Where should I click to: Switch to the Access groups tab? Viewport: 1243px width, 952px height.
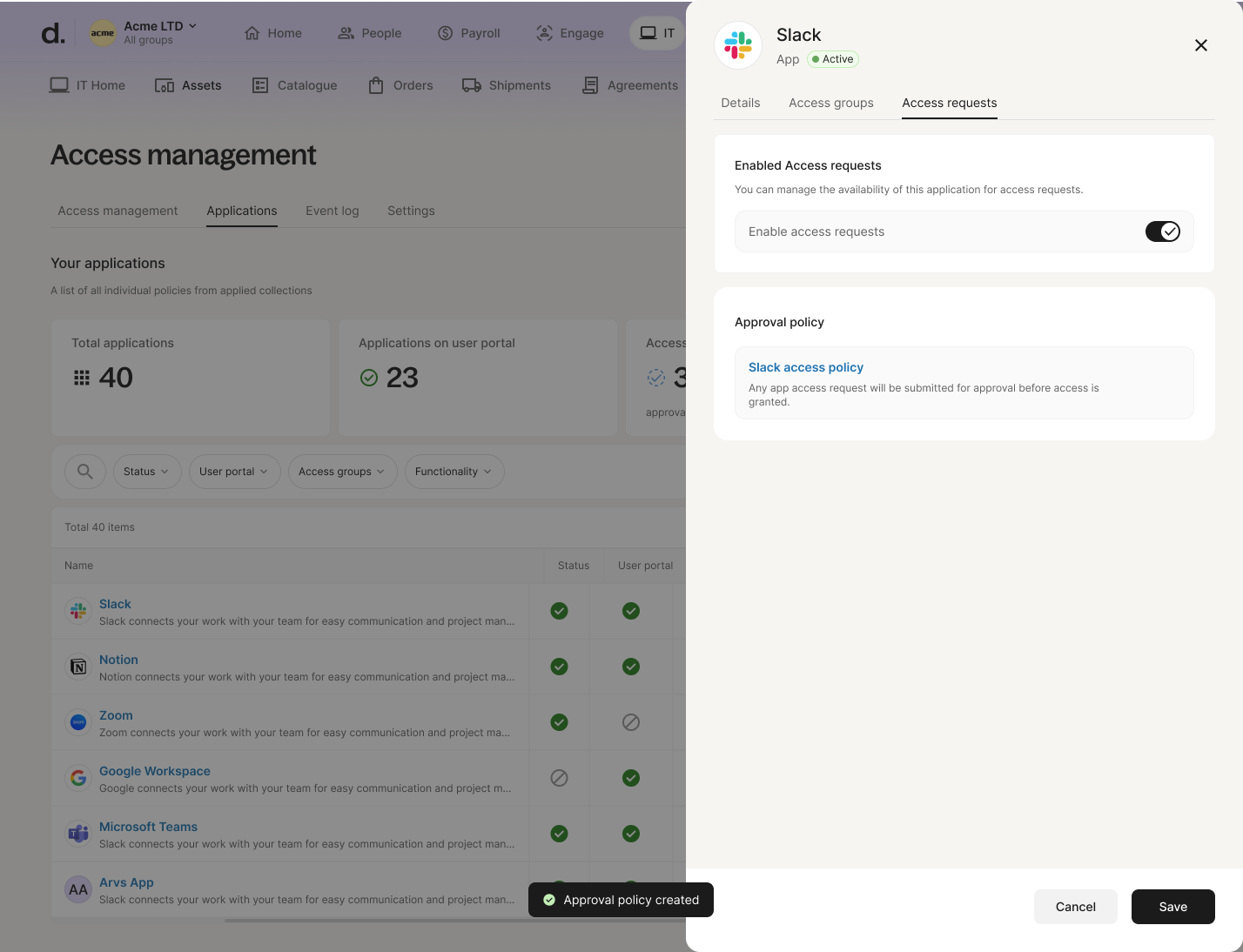(x=830, y=103)
